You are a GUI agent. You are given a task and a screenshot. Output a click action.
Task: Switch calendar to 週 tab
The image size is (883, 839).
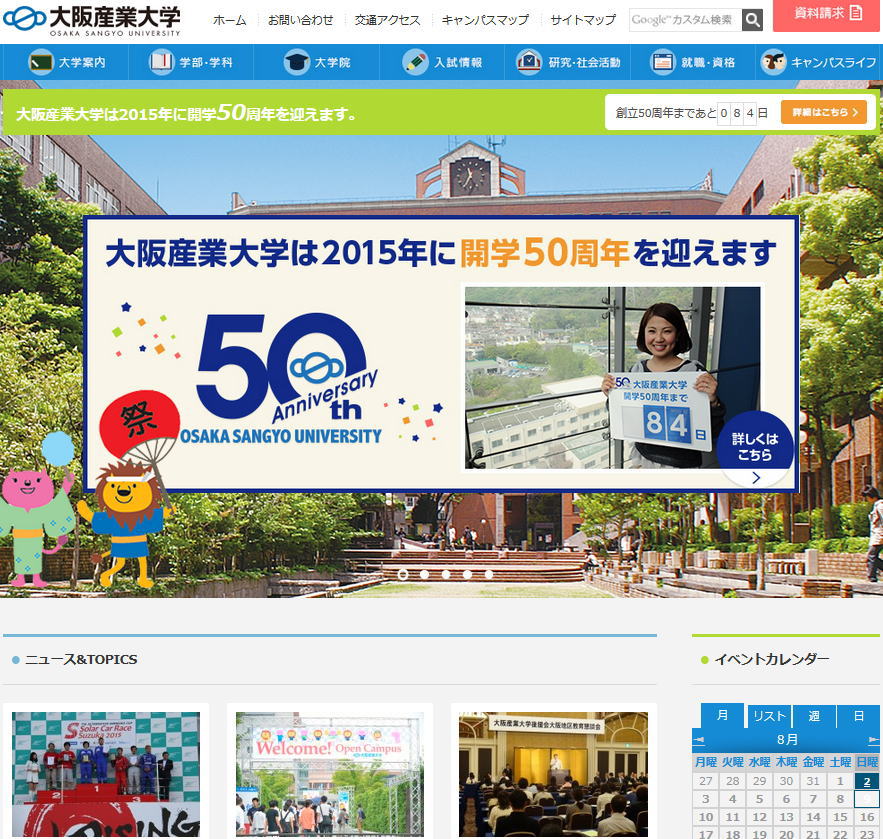point(814,716)
